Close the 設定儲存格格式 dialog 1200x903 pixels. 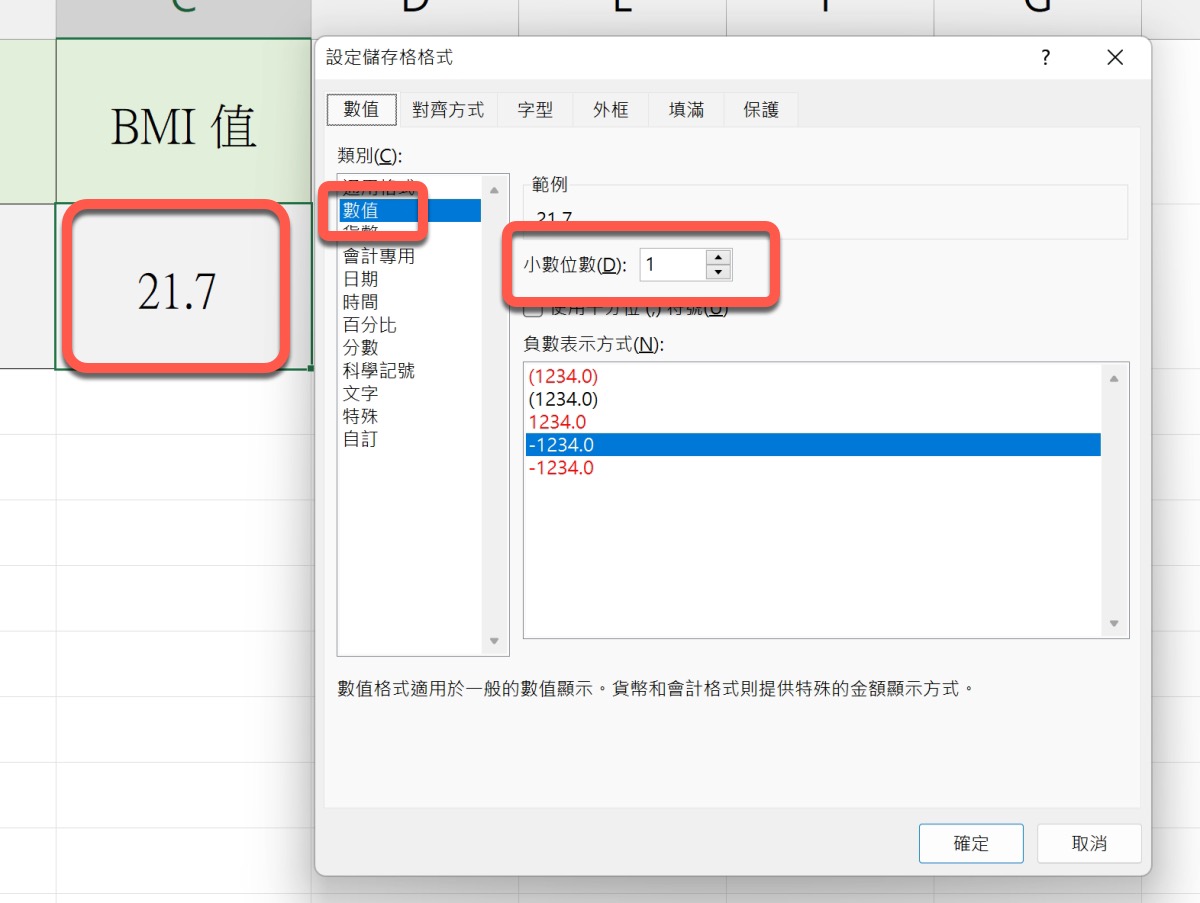[x=1115, y=58]
